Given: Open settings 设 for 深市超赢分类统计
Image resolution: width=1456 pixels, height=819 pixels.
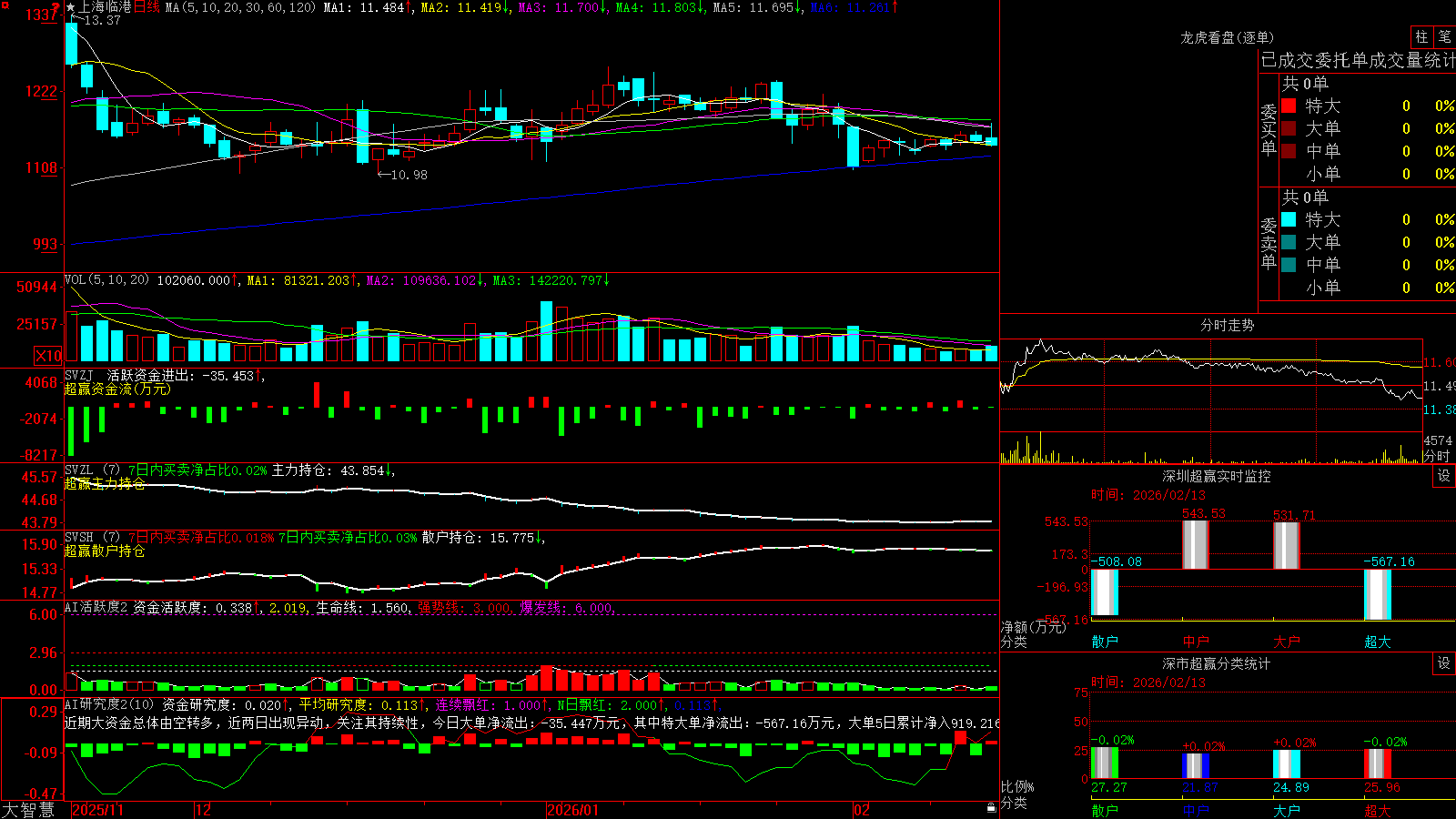Looking at the screenshot, I should pyautogui.click(x=1444, y=663).
